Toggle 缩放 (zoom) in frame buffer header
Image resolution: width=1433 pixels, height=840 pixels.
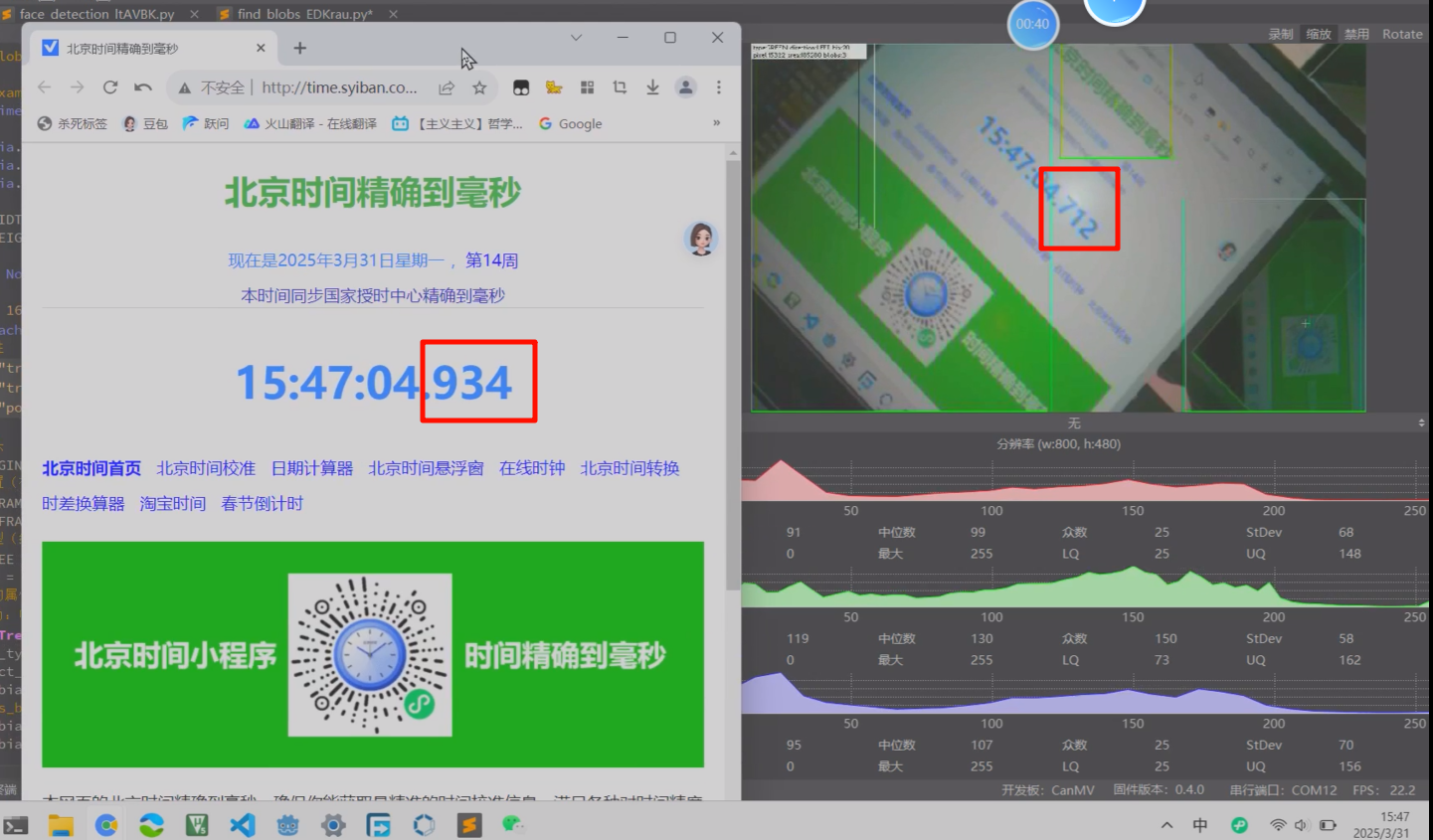(1319, 34)
